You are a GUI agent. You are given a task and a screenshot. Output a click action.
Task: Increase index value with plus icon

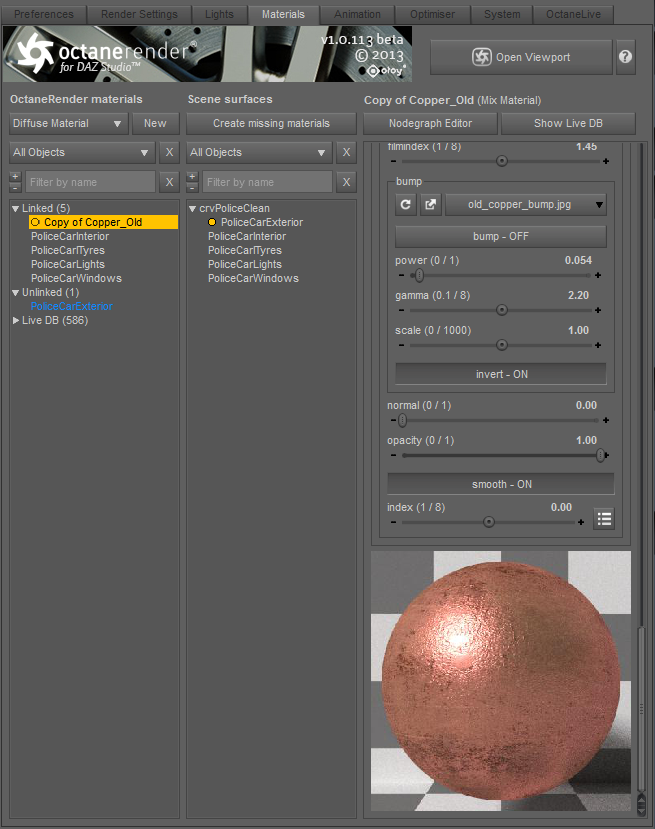coord(581,522)
